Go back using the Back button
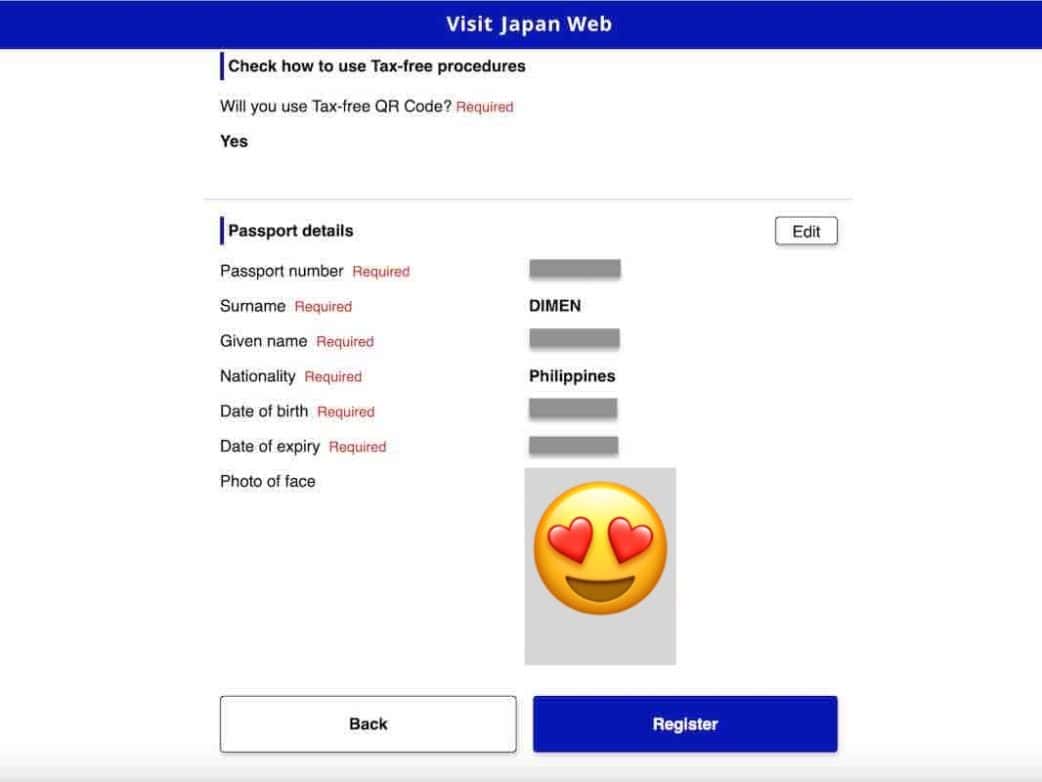Viewport: 1042px width, 782px height. click(x=368, y=724)
